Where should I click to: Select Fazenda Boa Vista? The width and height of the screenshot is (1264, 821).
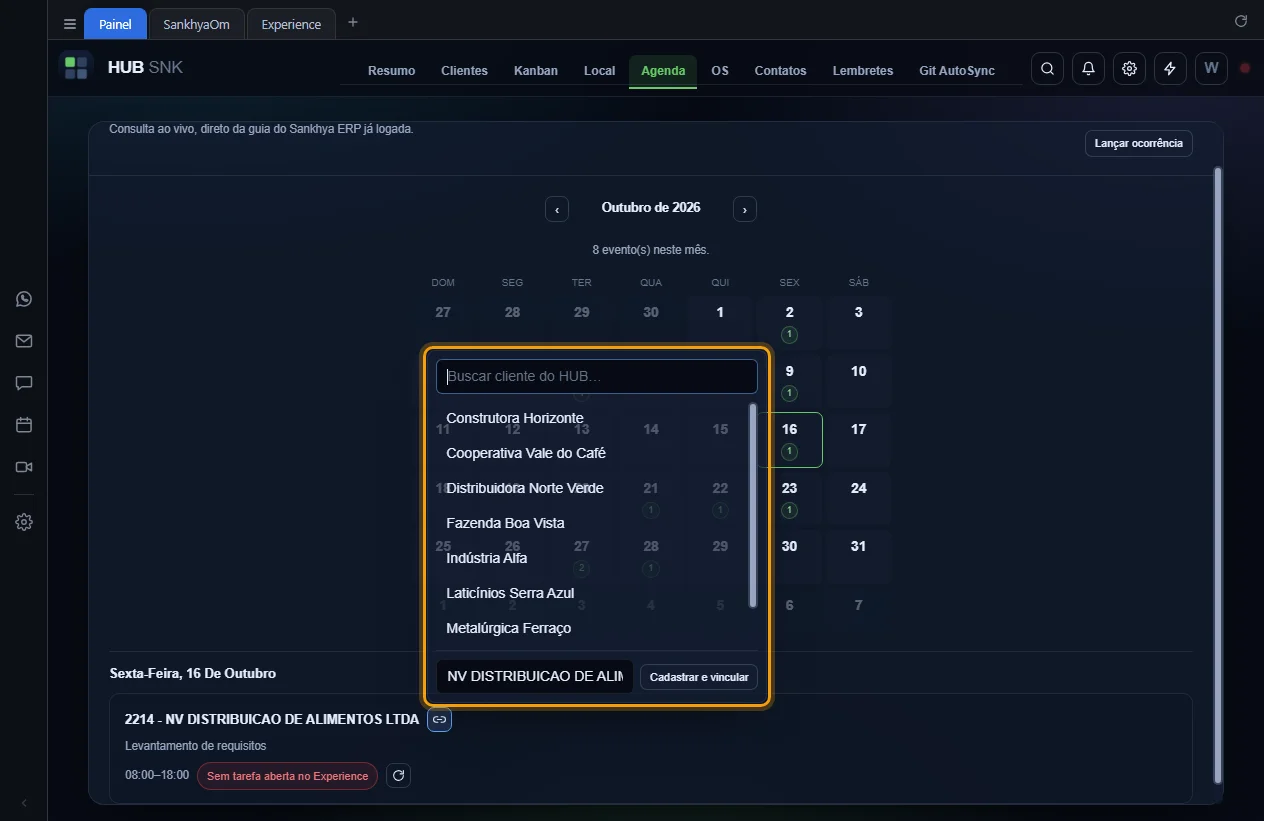[592, 523]
